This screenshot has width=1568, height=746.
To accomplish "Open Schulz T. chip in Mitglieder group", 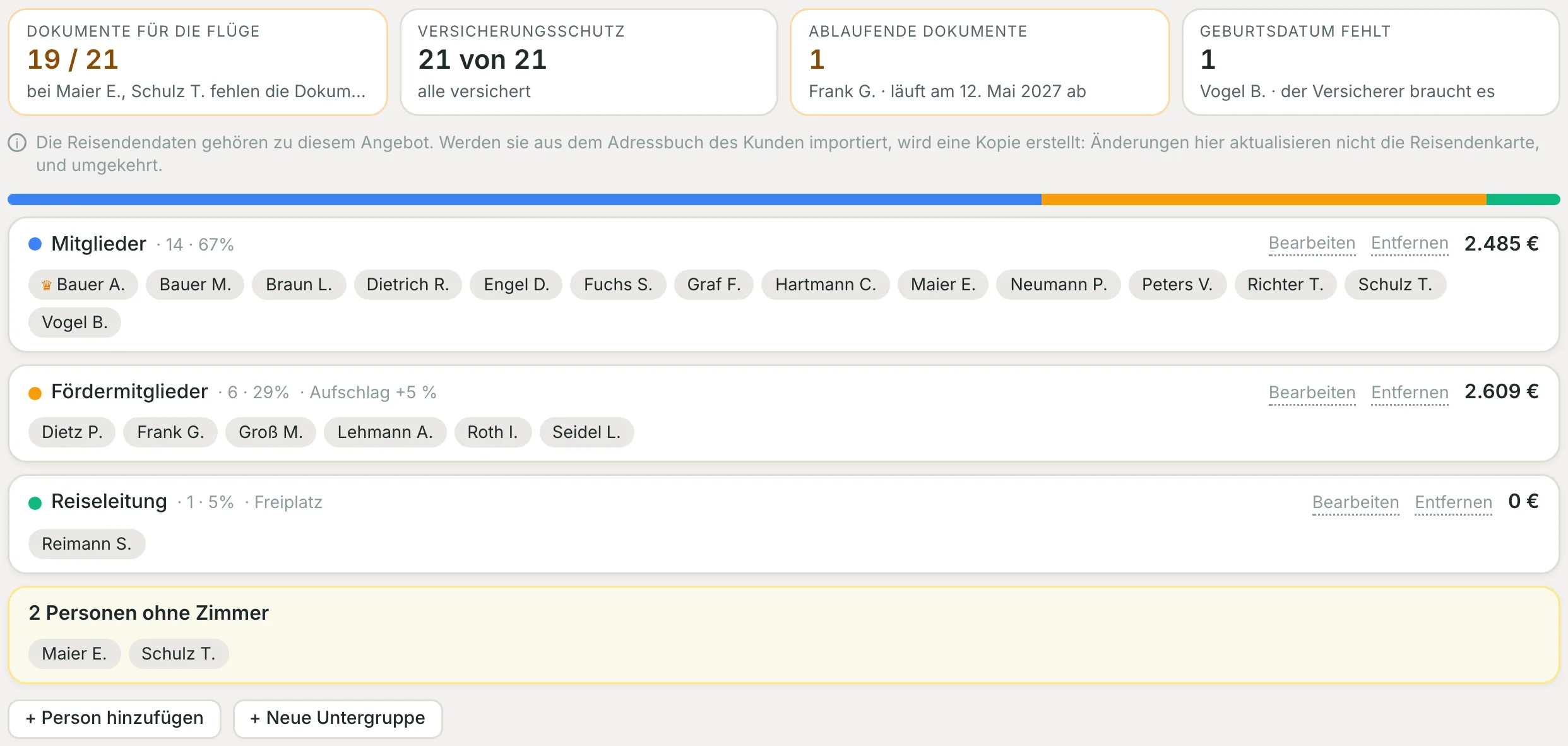I will (x=1395, y=285).
